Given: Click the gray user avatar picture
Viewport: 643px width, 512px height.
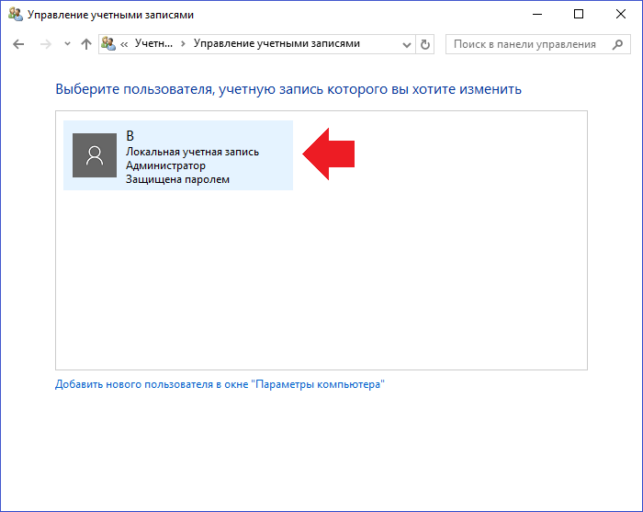Looking at the screenshot, I should (95, 155).
